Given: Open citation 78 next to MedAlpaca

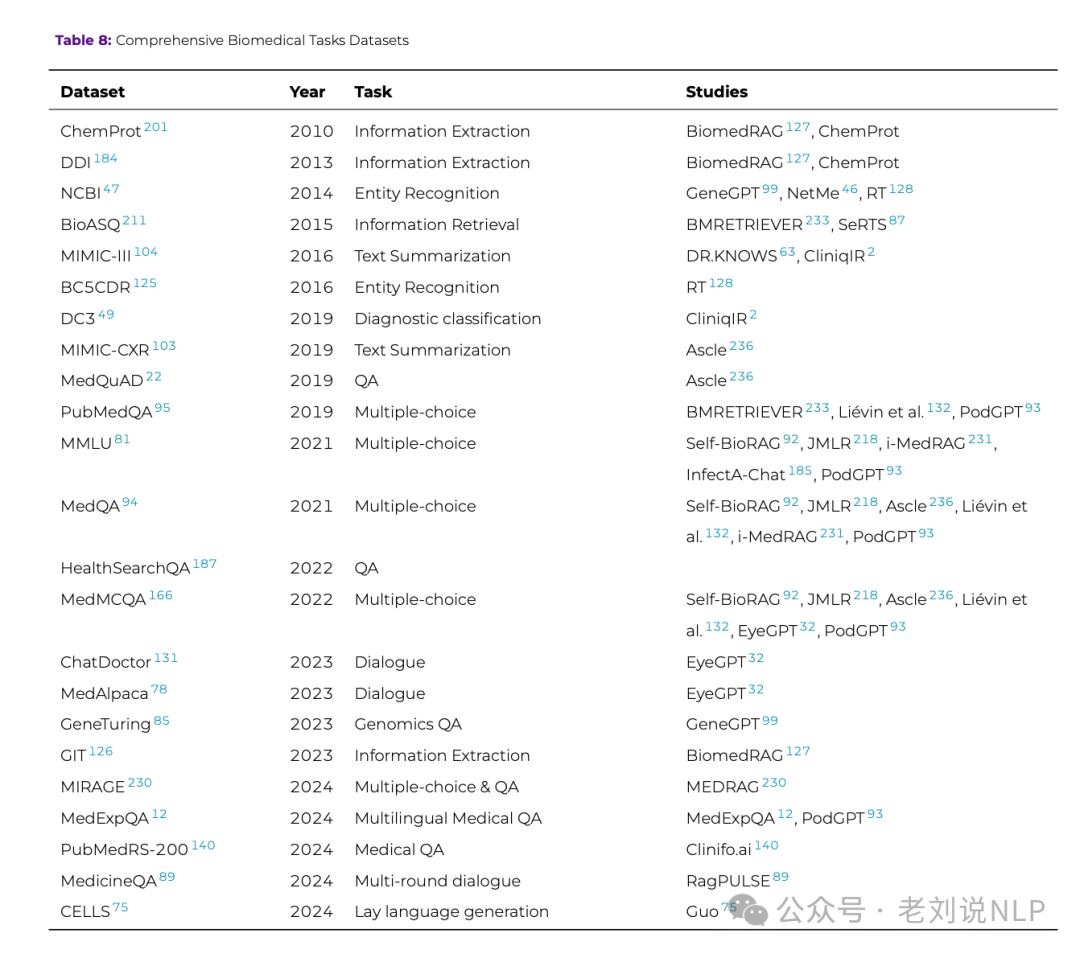Looking at the screenshot, I should pyautogui.click(x=159, y=689).
